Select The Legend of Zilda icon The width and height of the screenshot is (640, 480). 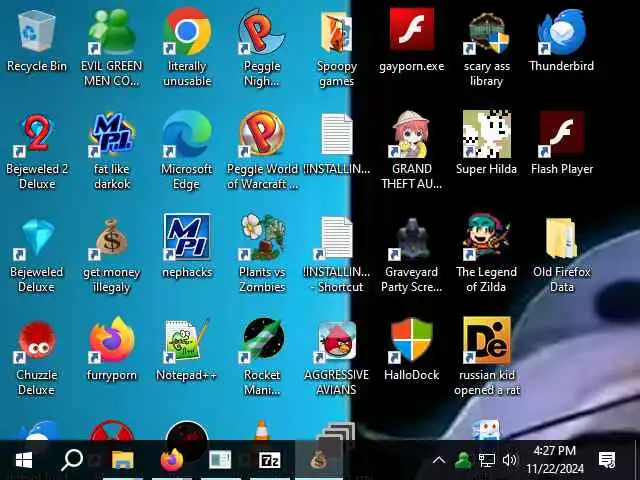[x=487, y=237]
